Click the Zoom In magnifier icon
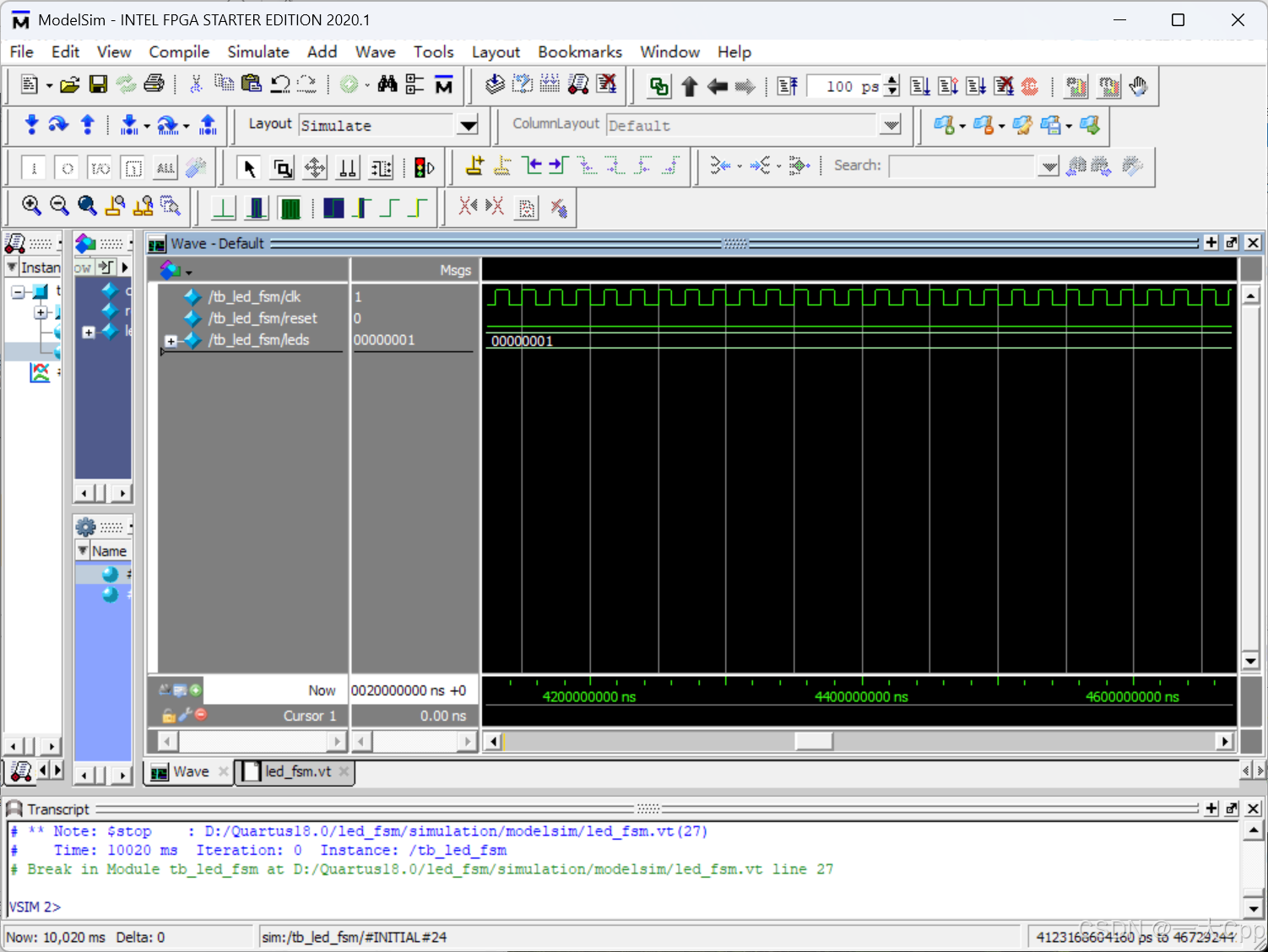This screenshot has width=1268, height=952. (31, 206)
